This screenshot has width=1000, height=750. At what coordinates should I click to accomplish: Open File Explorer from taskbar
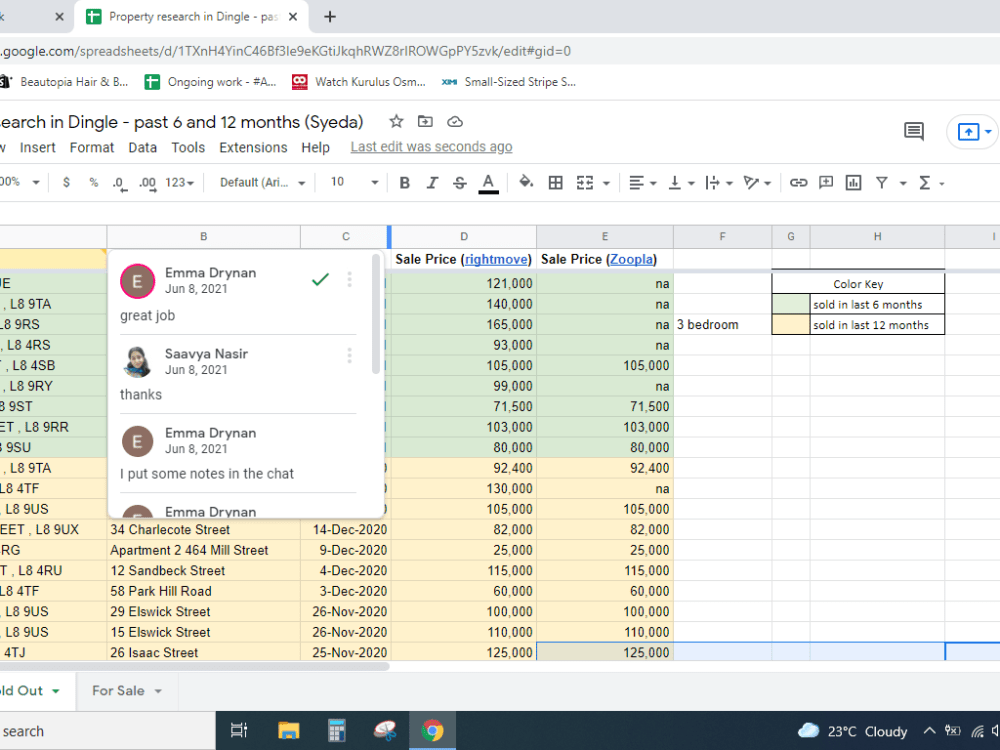tap(288, 730)
